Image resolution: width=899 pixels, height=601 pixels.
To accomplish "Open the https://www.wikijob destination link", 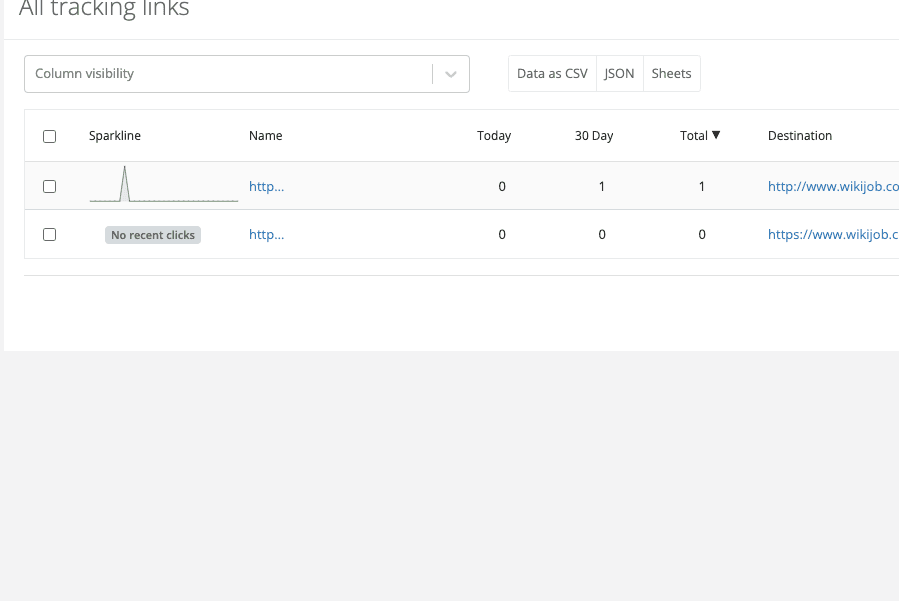I will [832, 234].
